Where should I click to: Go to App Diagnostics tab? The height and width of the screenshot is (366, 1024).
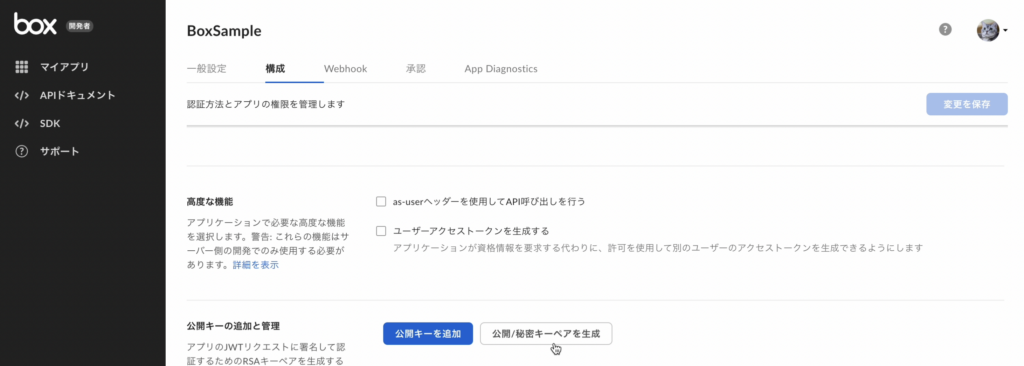pyautogui.click(x=501, y=69)
